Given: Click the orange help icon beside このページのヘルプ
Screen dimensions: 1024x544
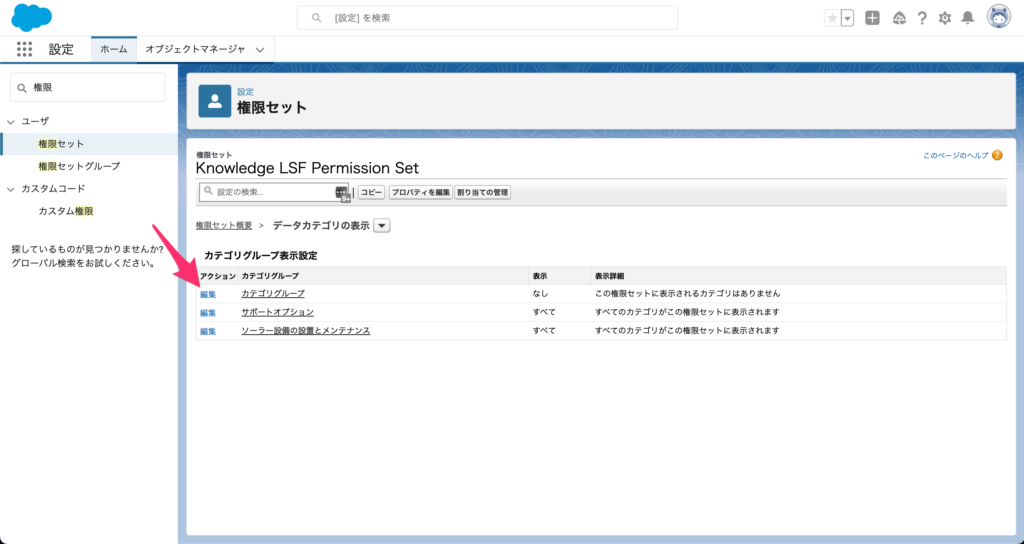Looking at the screenshot, I should click(997, 155).
